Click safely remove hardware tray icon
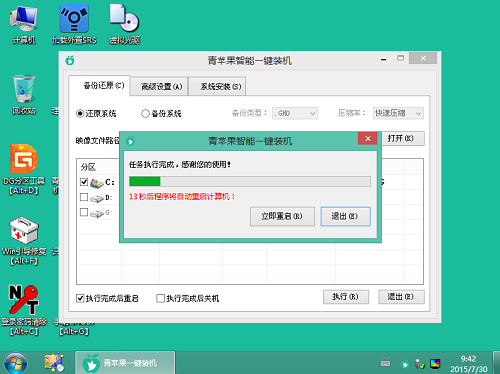Screen dimensions: 500x374 (420, 364)
